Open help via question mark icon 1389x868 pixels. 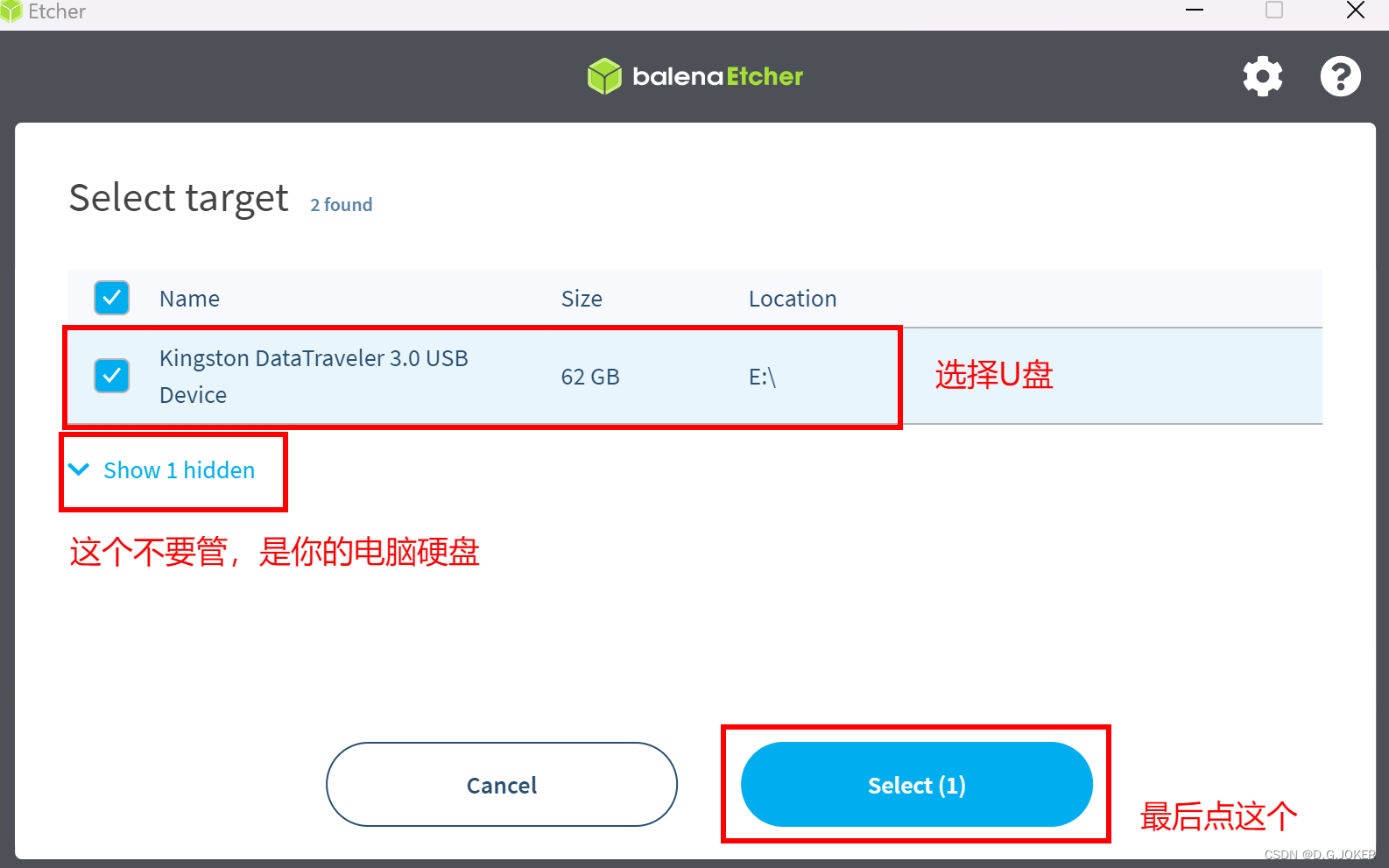point(1340,76)
